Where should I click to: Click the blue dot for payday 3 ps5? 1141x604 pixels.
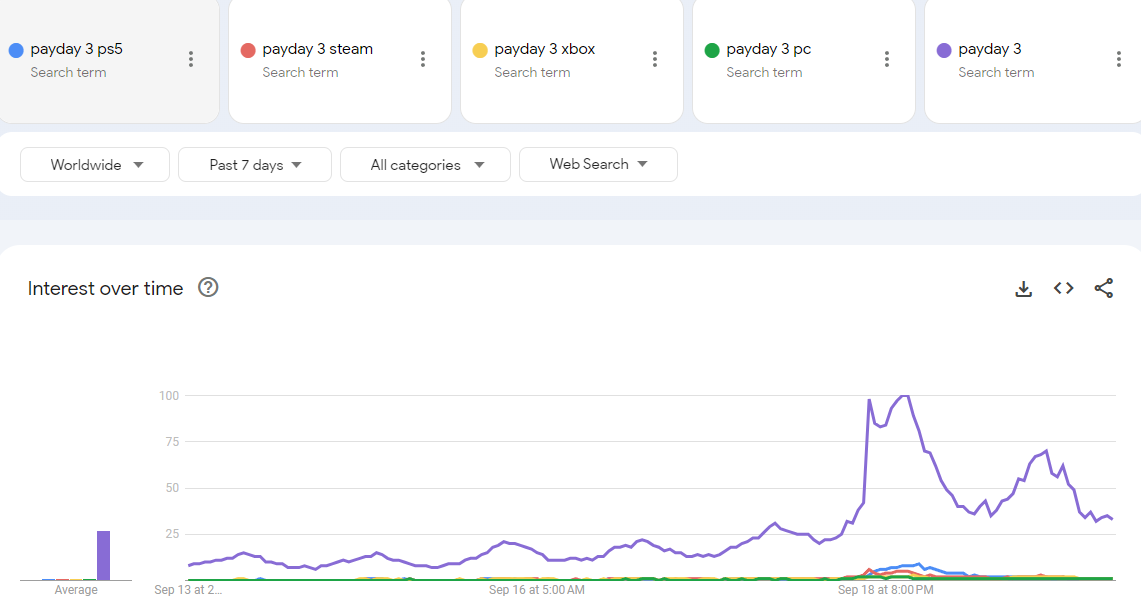point(16,50)
